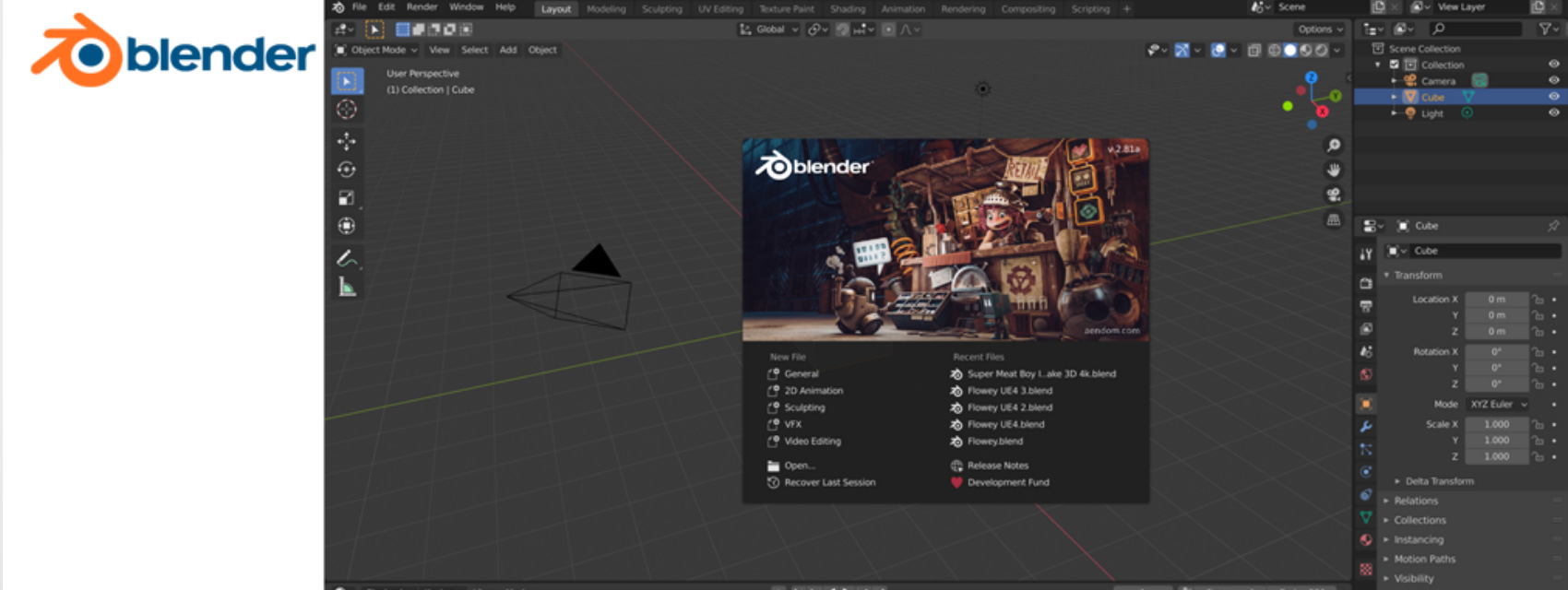The width and height of the screenshot is (1568, 590).
Task: Click the zoom magnifier viewport icon
Action: (x=1334, y=146)
